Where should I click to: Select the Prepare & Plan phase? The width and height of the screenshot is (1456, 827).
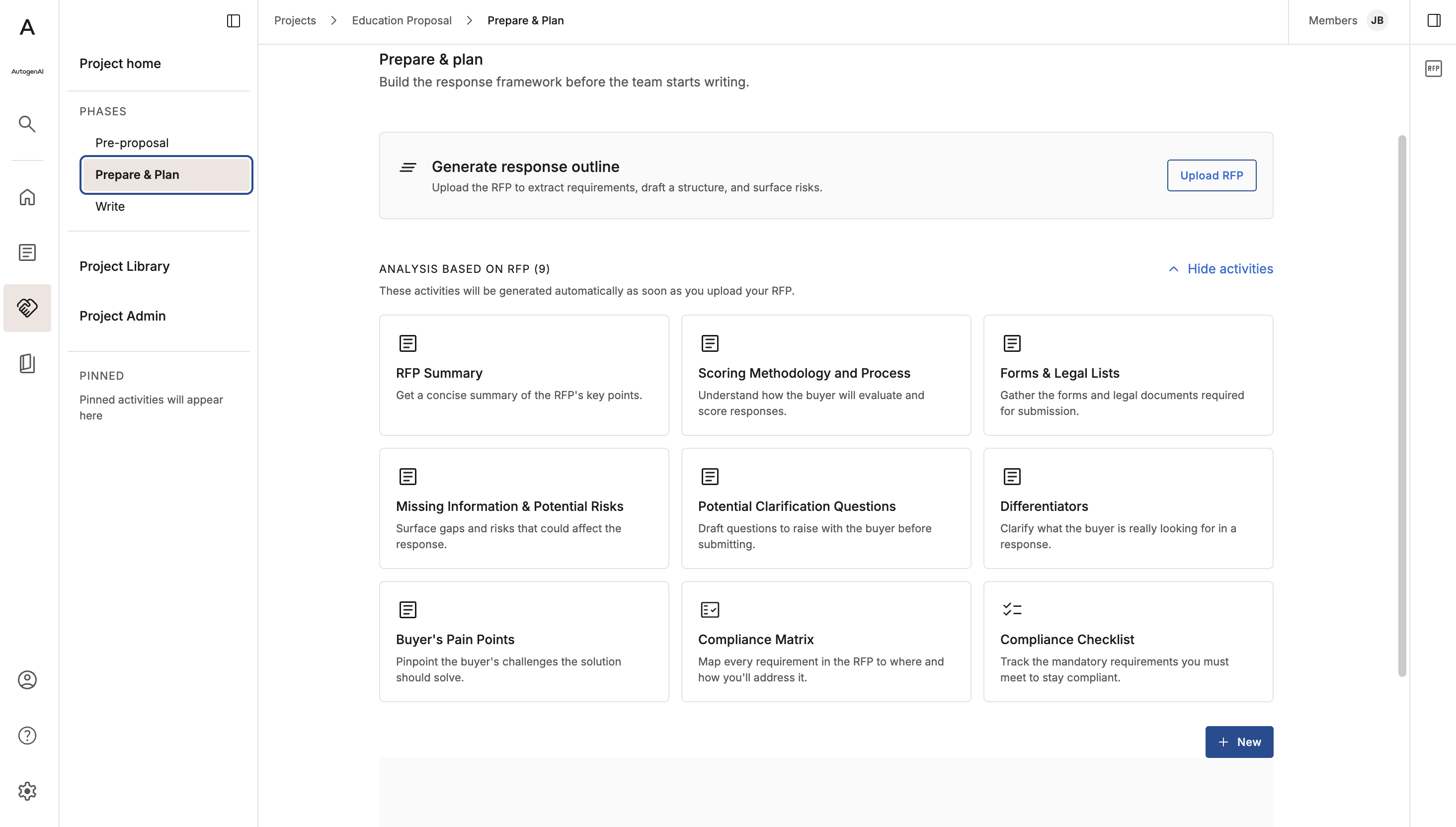166,175
